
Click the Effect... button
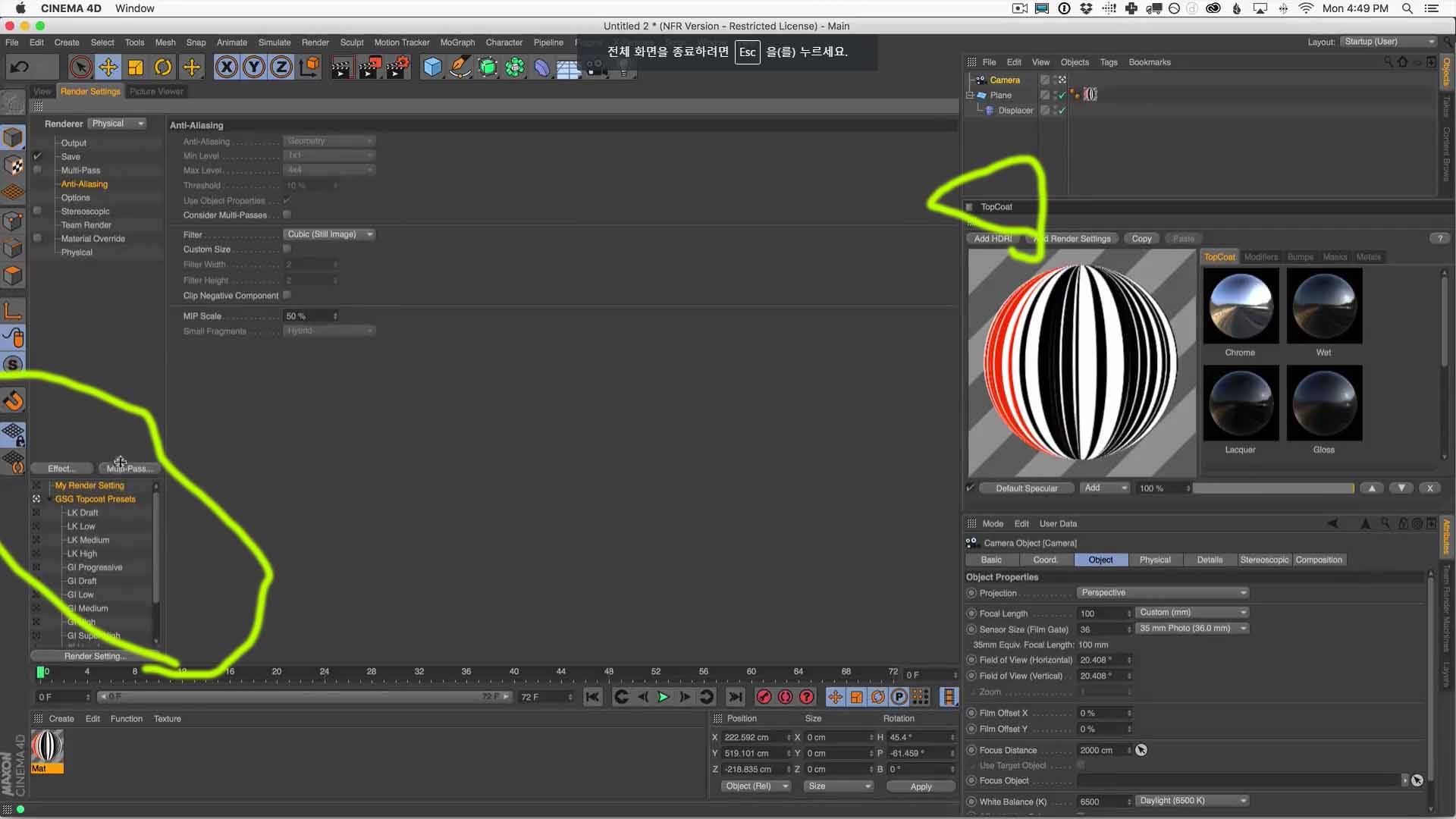(62, 469)
